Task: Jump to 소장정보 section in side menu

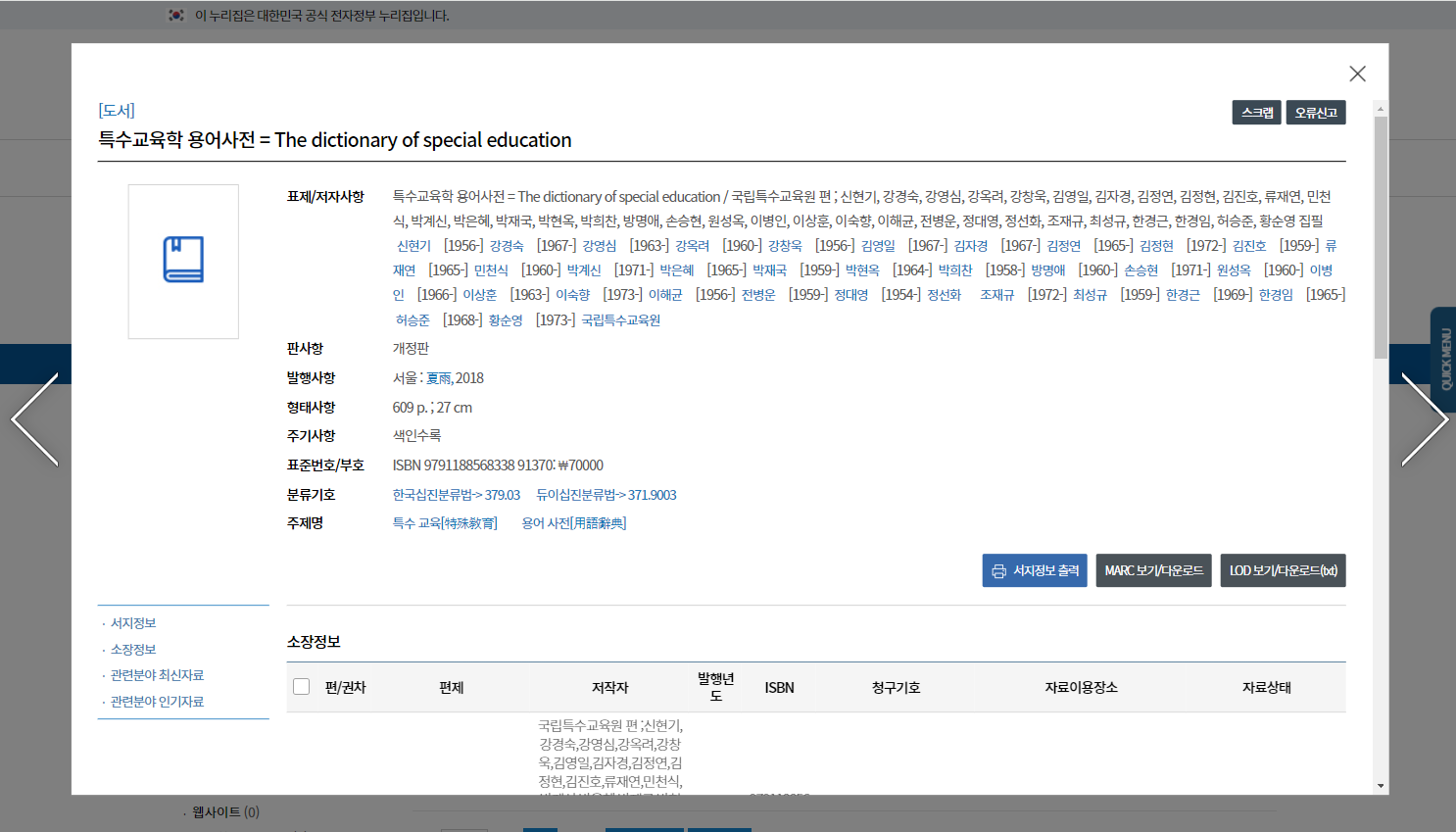Action: pyautogui.click(x=133, y=650)
